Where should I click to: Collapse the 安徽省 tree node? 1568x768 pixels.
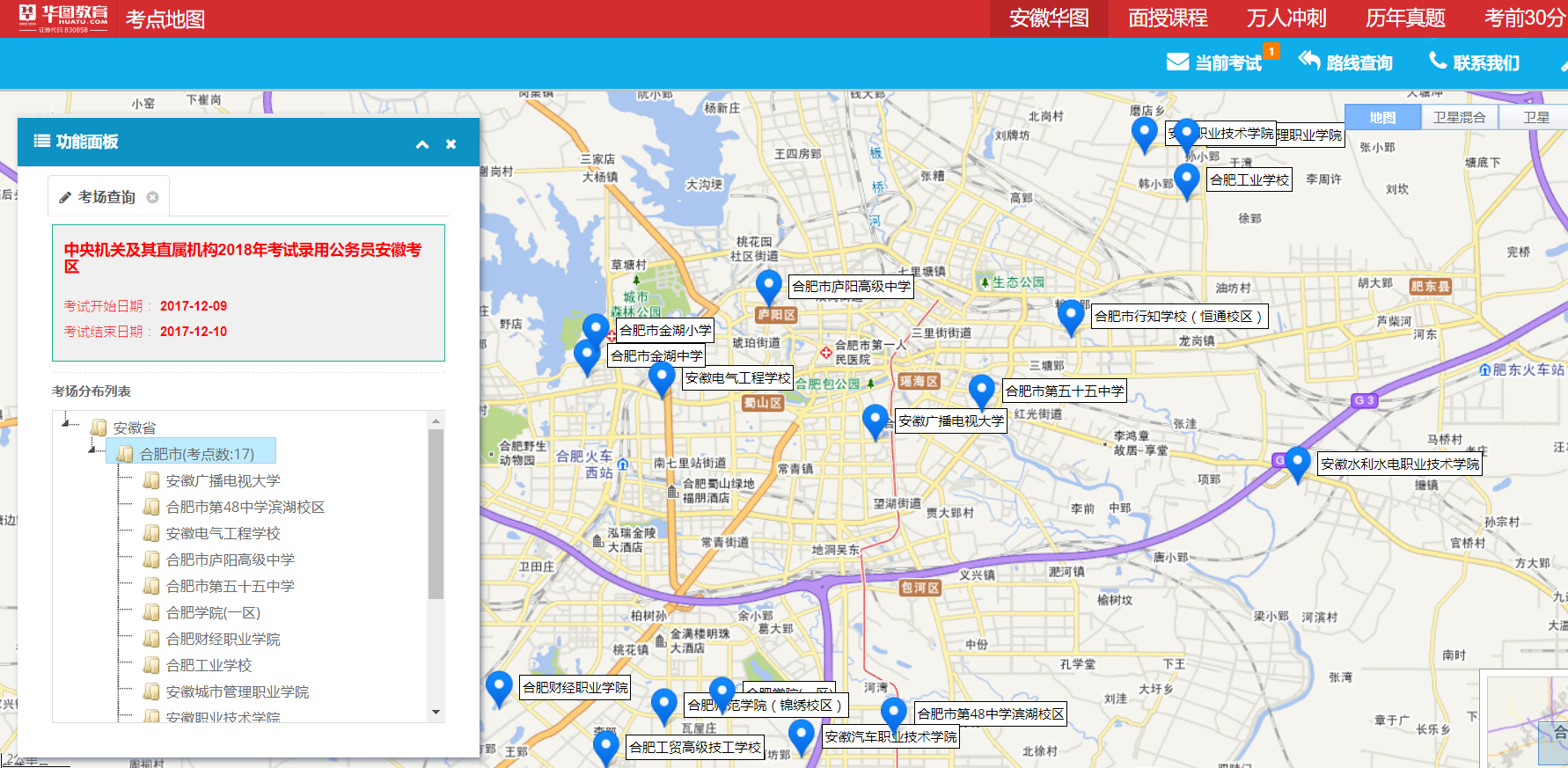tap(66, 424)
